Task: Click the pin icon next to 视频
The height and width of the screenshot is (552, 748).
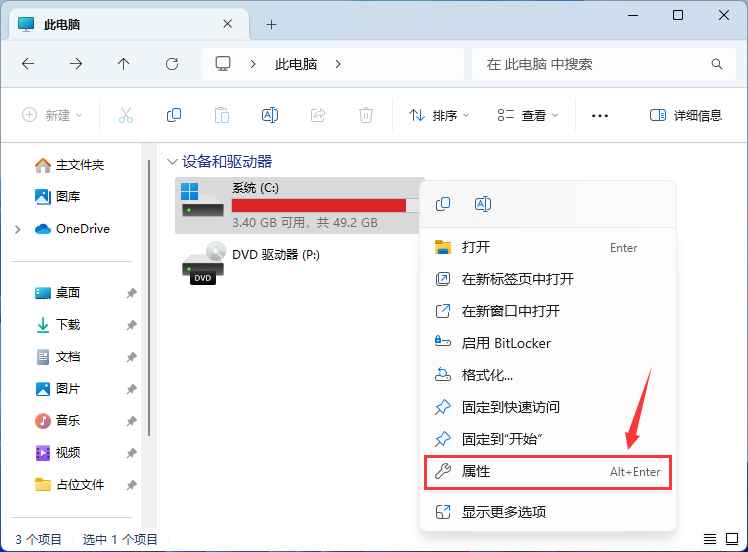Action: (x=132, y=453)
